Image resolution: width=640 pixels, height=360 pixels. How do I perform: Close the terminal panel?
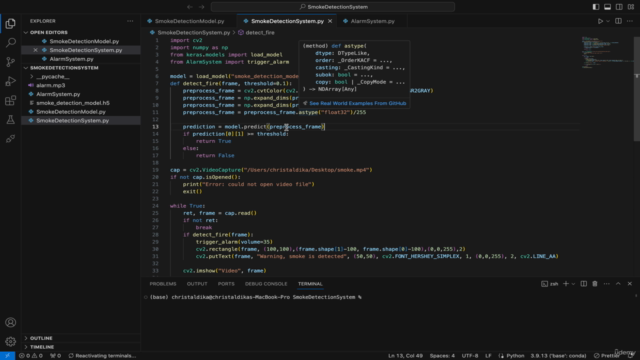pos(630,284)
